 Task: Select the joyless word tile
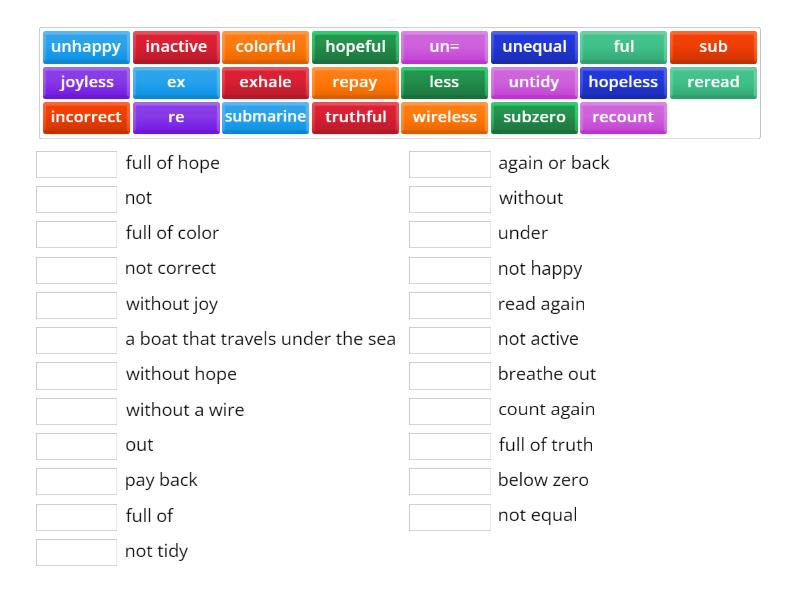tap(86, 82)
